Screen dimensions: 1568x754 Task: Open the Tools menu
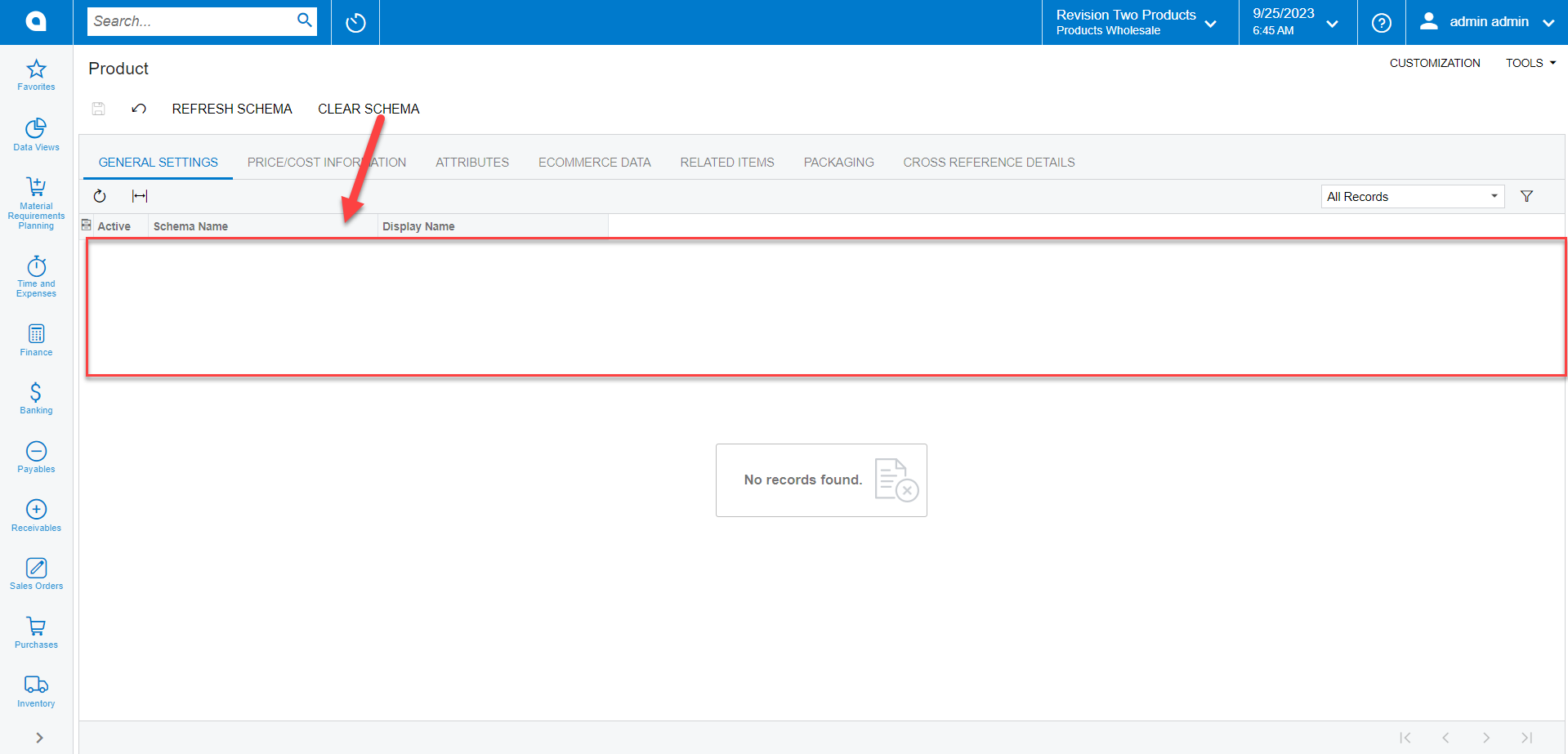(x=1529, y=63)
